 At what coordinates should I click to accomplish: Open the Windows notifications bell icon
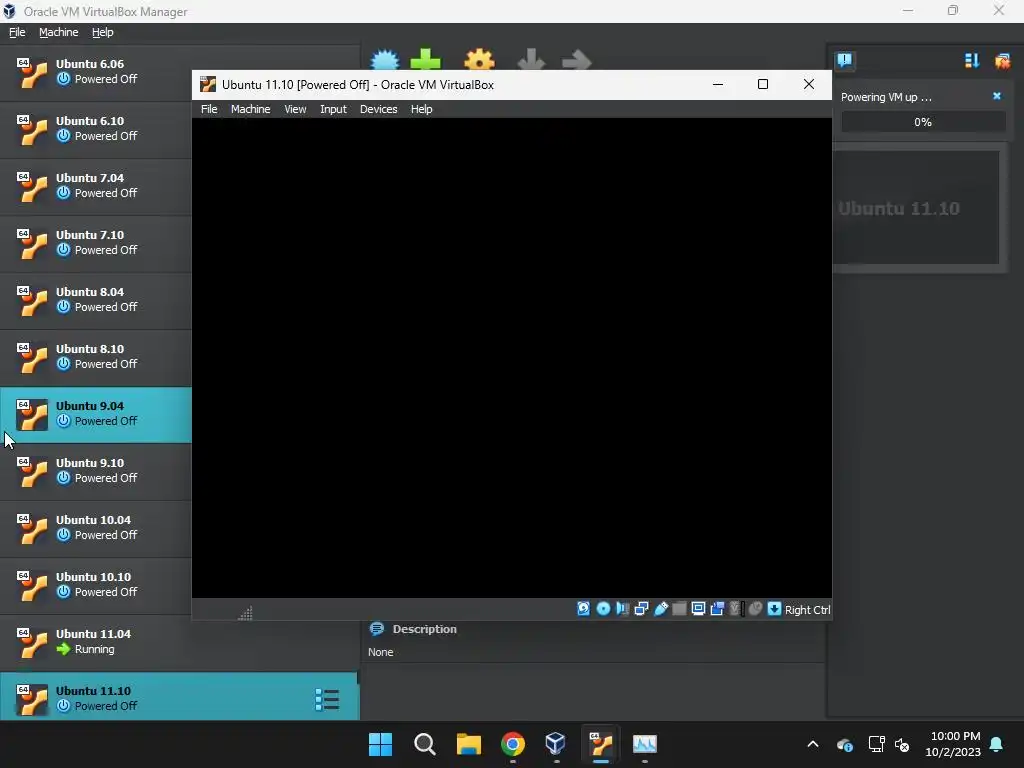coord(997,744)
